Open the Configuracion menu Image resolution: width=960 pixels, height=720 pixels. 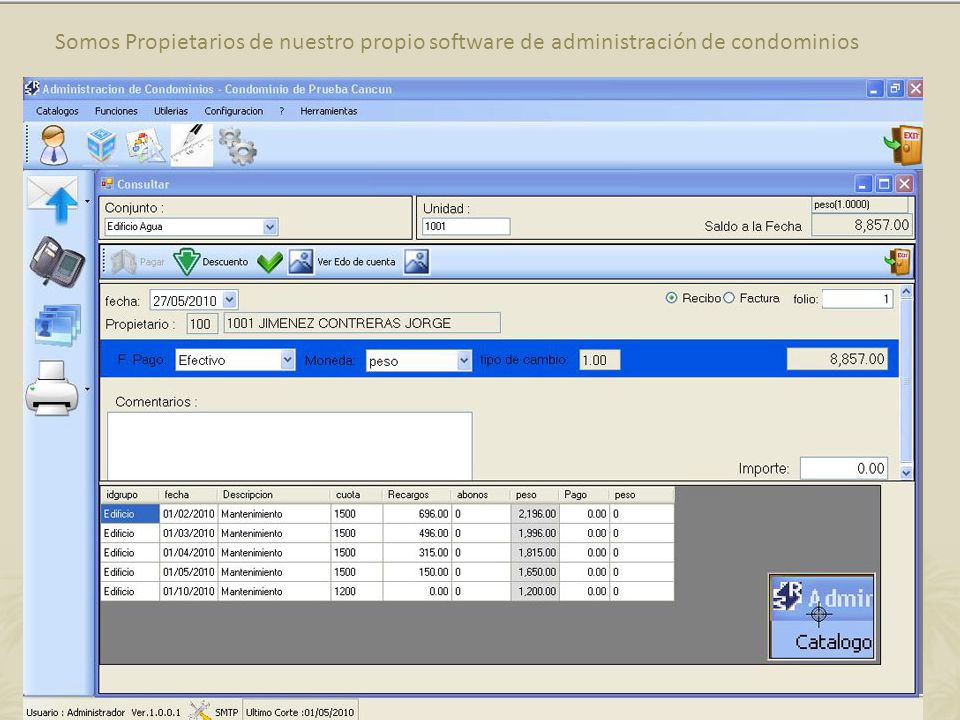pos(233,111)
